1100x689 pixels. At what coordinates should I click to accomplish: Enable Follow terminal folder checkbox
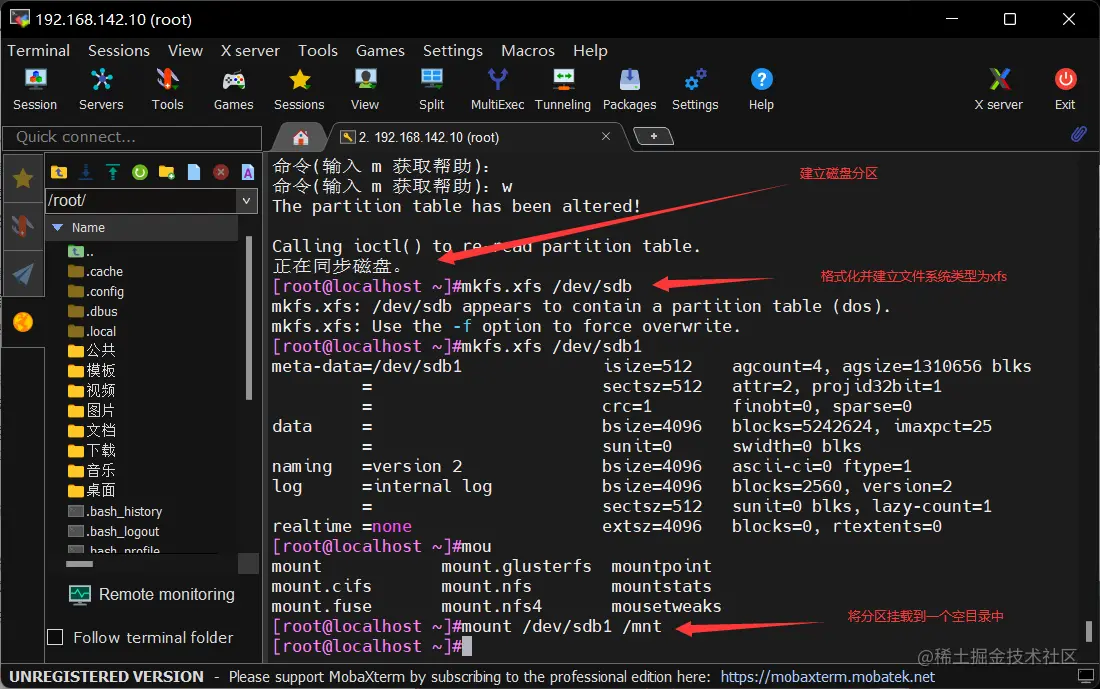[x=55, y=637]
